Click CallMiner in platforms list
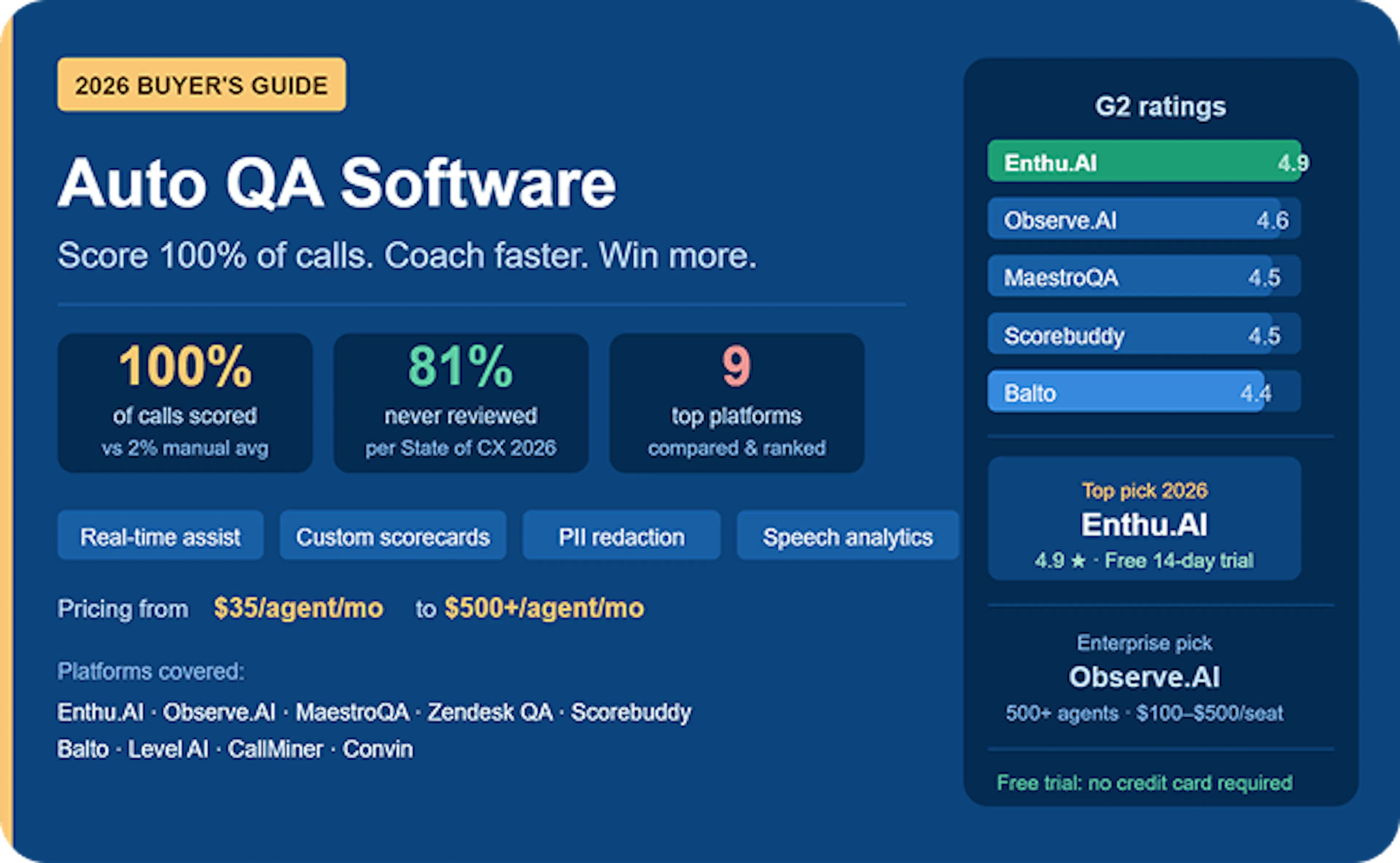 tap(275, 749)
